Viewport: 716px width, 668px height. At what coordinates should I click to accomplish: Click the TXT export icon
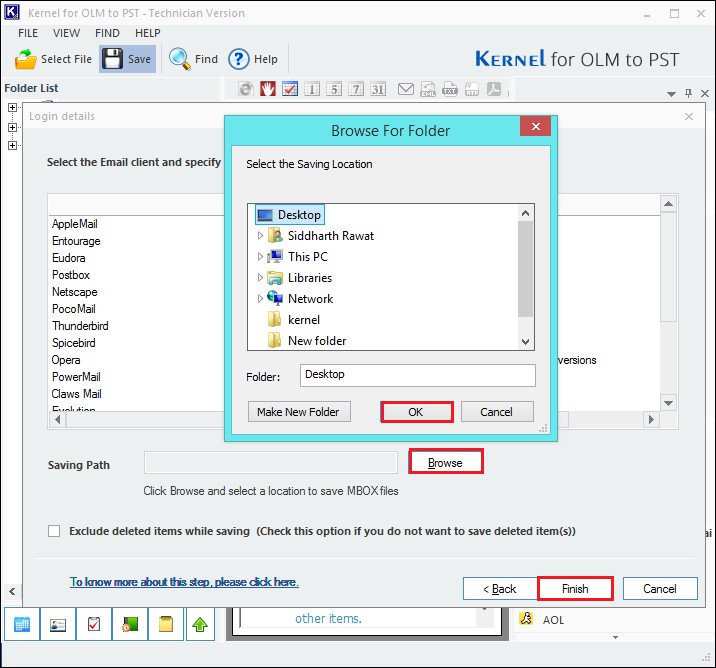[x=450, y=89]
